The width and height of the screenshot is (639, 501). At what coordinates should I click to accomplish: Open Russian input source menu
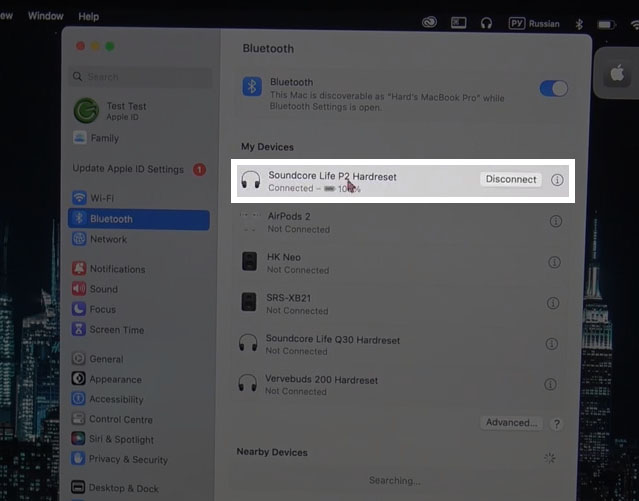[x=534, y=24]
